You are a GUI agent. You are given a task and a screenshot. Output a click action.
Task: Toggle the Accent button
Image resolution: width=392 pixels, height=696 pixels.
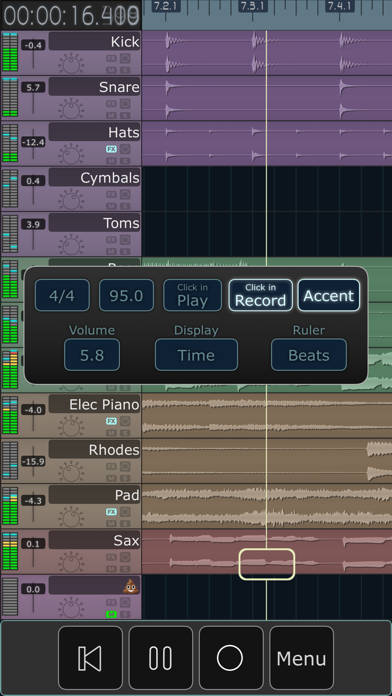pyautogui.click(x=329, y=295)
